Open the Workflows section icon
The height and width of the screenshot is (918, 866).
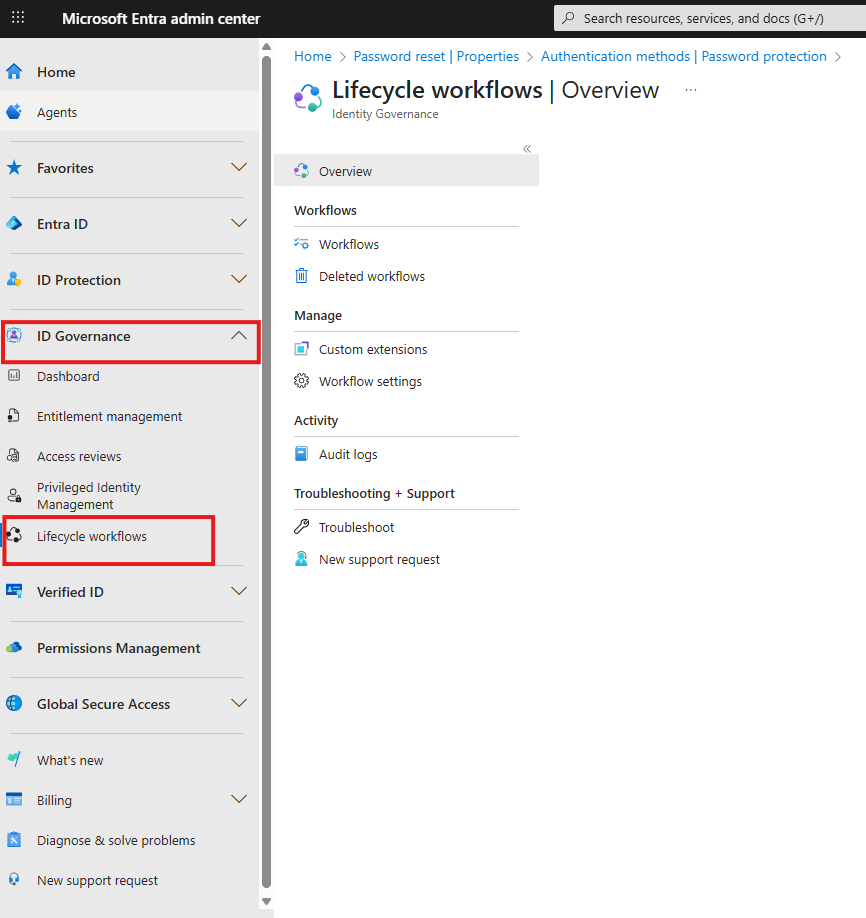tap(302, 243)
